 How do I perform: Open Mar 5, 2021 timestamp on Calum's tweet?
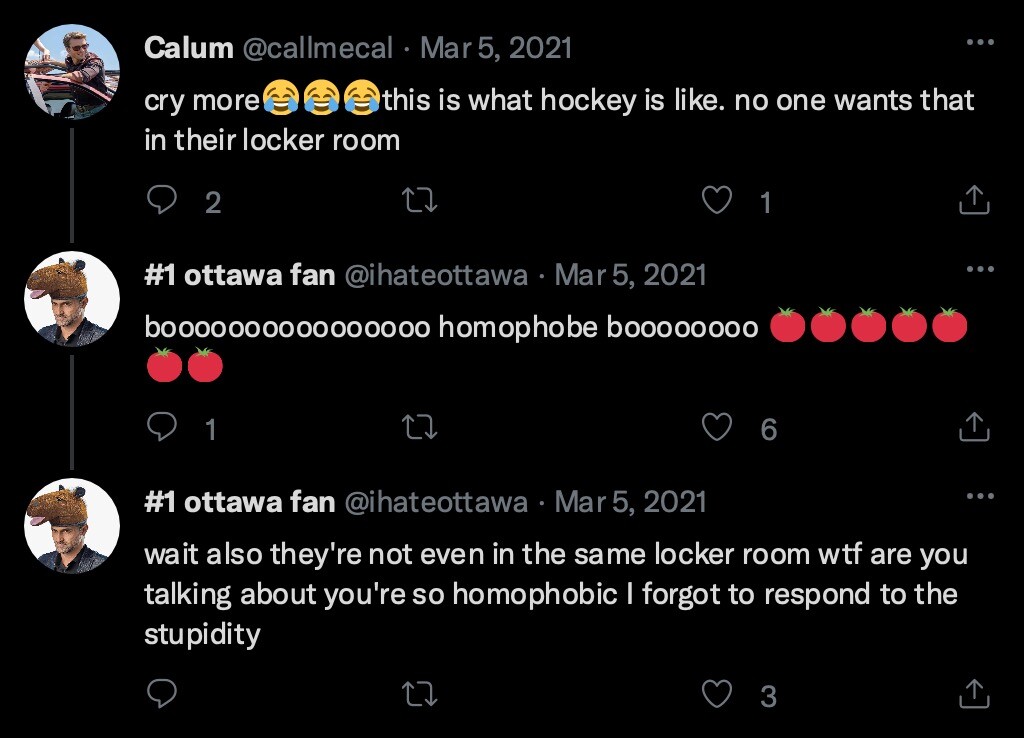pos(496,48)
